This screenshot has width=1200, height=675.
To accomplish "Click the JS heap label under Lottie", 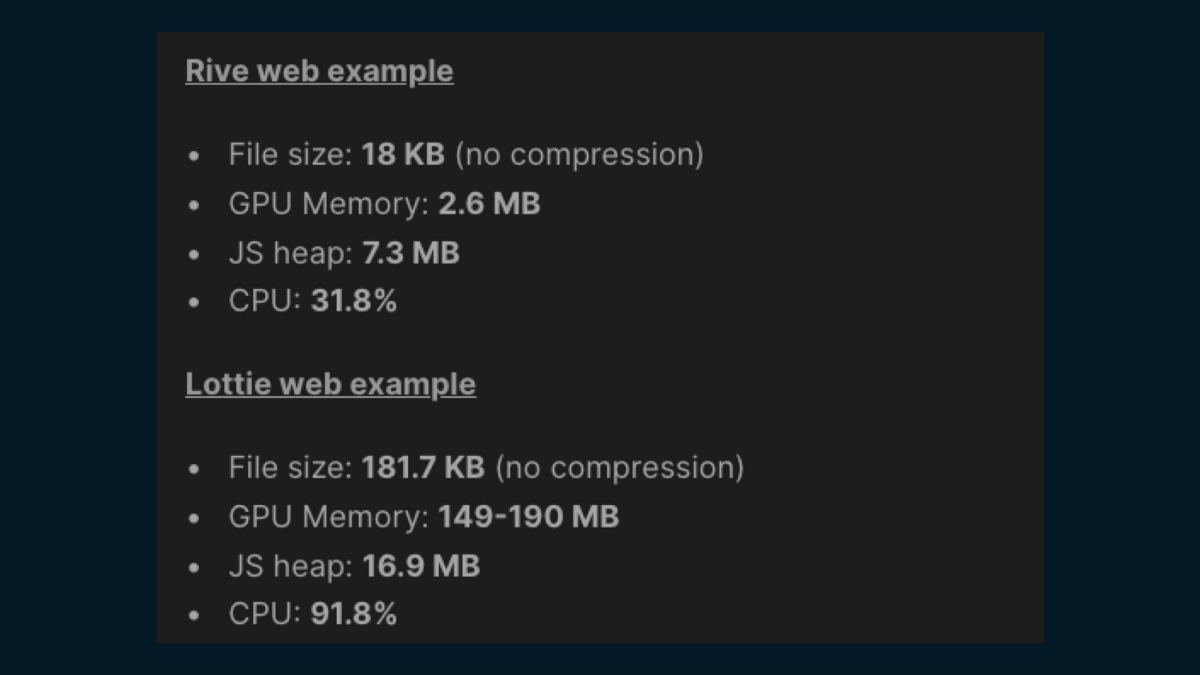I will [290, 566].
